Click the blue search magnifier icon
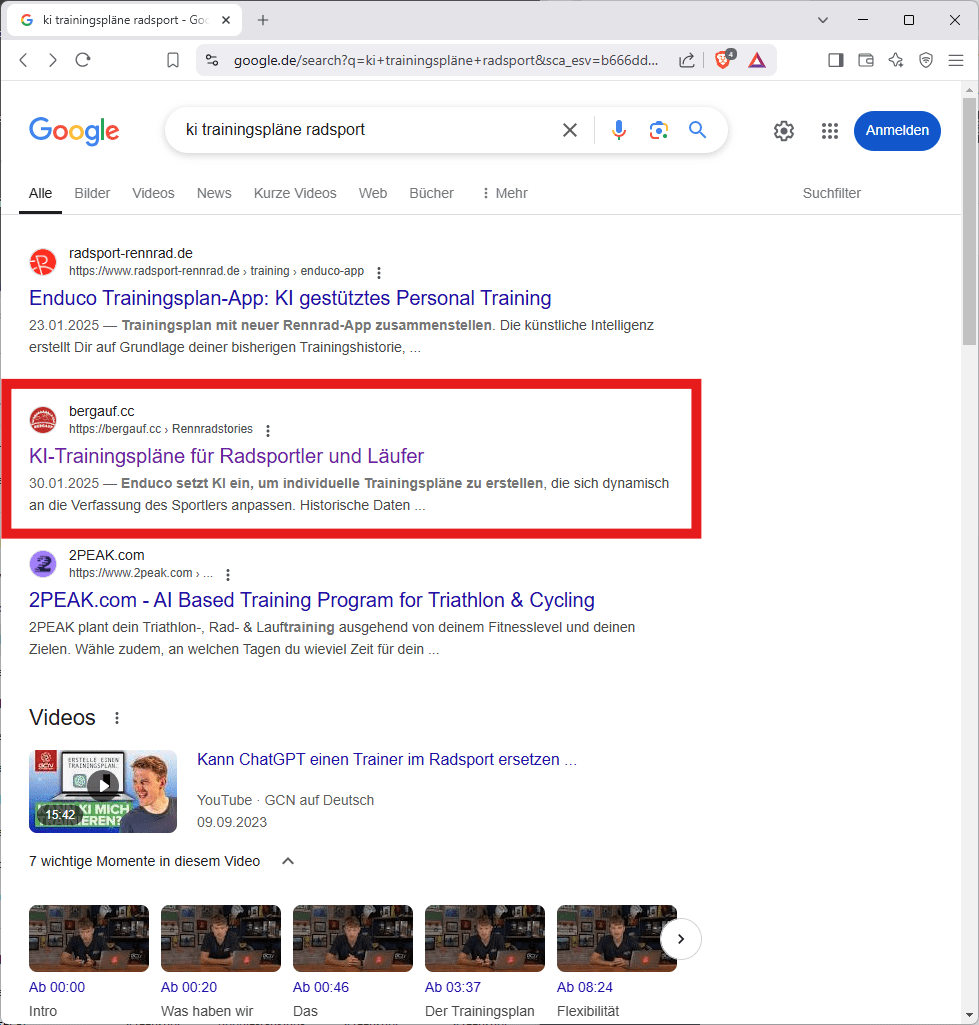 pos(697,130)
